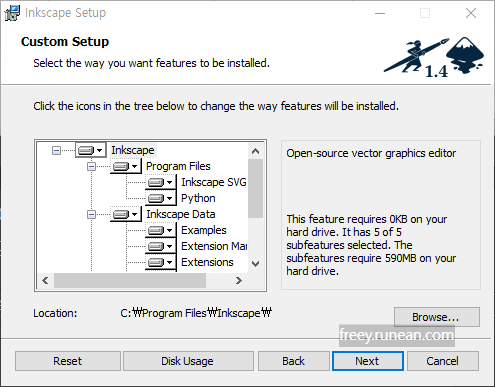Click the 'Open-source vector graphics editor' description
Image resolution: width=495 pixels, height=387 pixels.
371,153
